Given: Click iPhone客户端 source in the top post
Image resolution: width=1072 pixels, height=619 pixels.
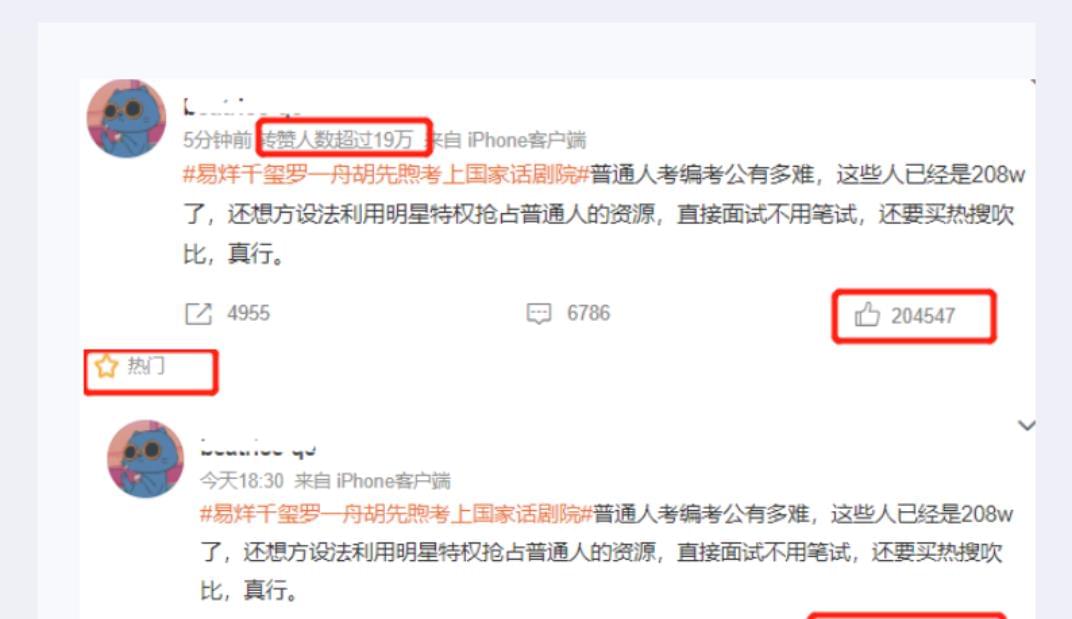Looking at the screenshot, I should [x=526, y=140].
